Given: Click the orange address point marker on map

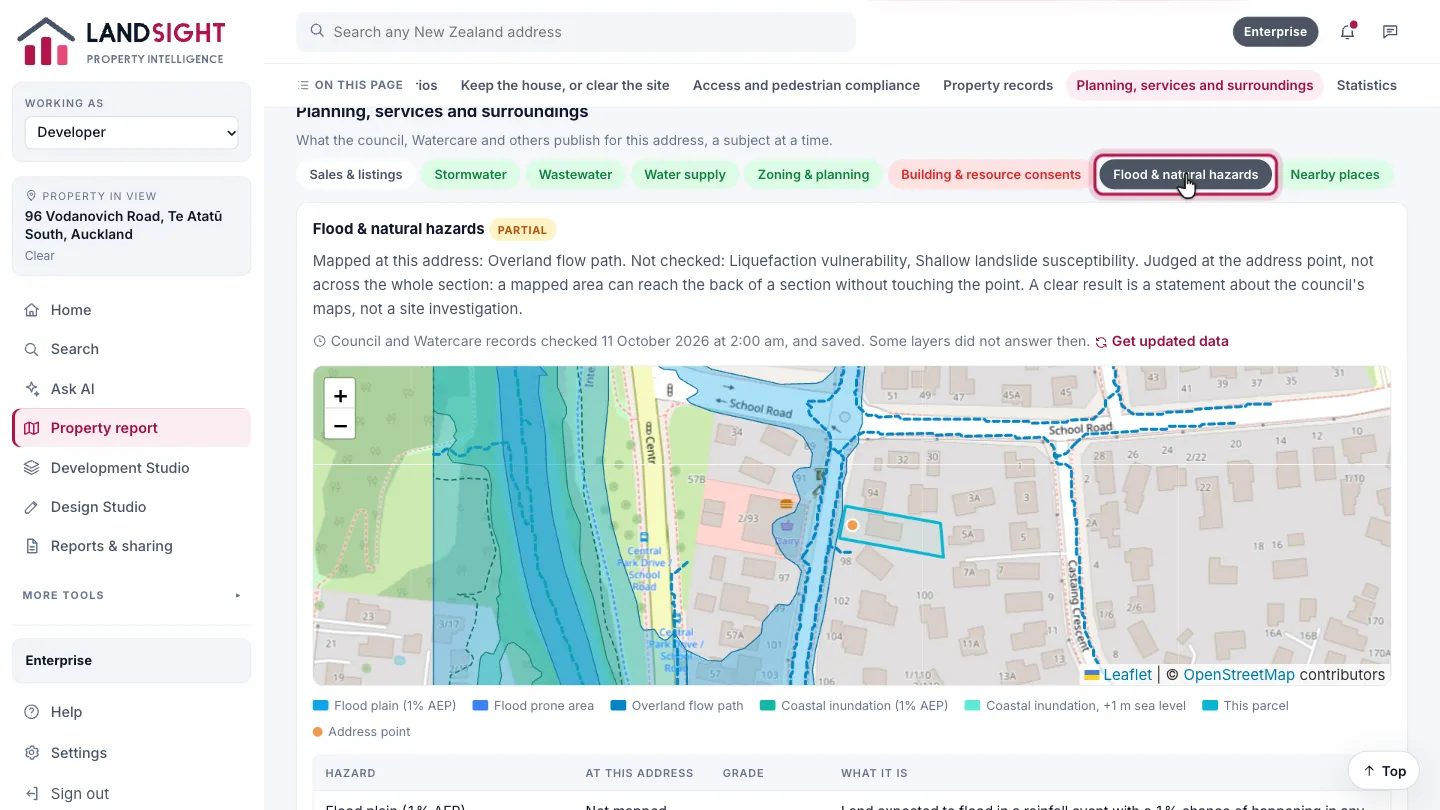Looking at the screenshot, I should tap(852, 525).
